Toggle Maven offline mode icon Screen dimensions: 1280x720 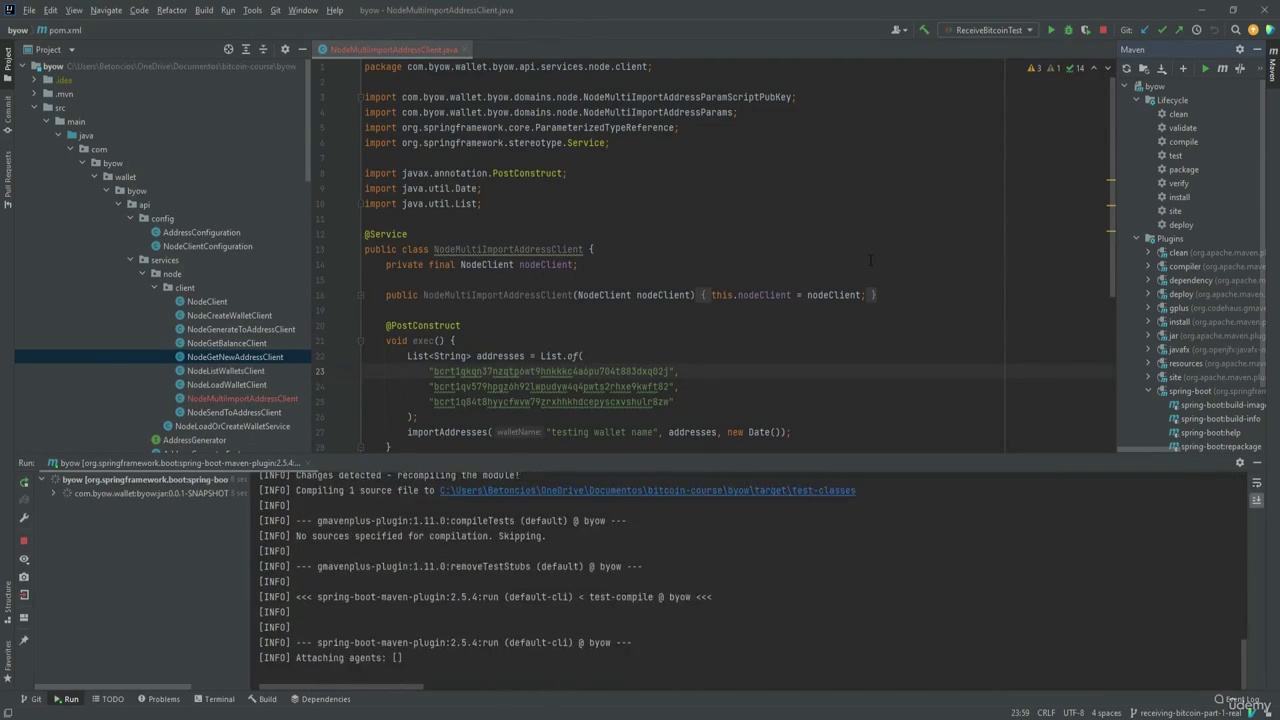click(x=1240, y=69)
